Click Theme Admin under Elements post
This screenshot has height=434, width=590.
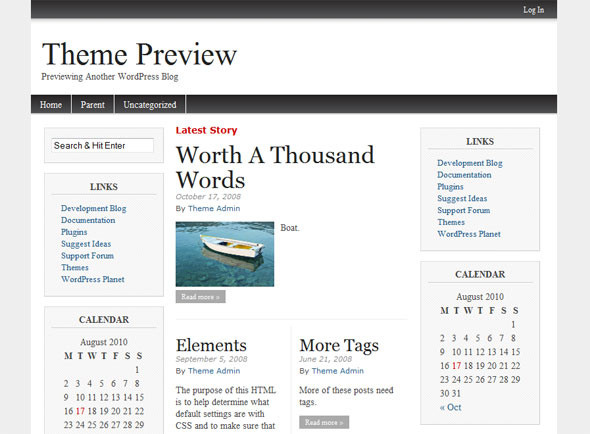tap(214, 371)
